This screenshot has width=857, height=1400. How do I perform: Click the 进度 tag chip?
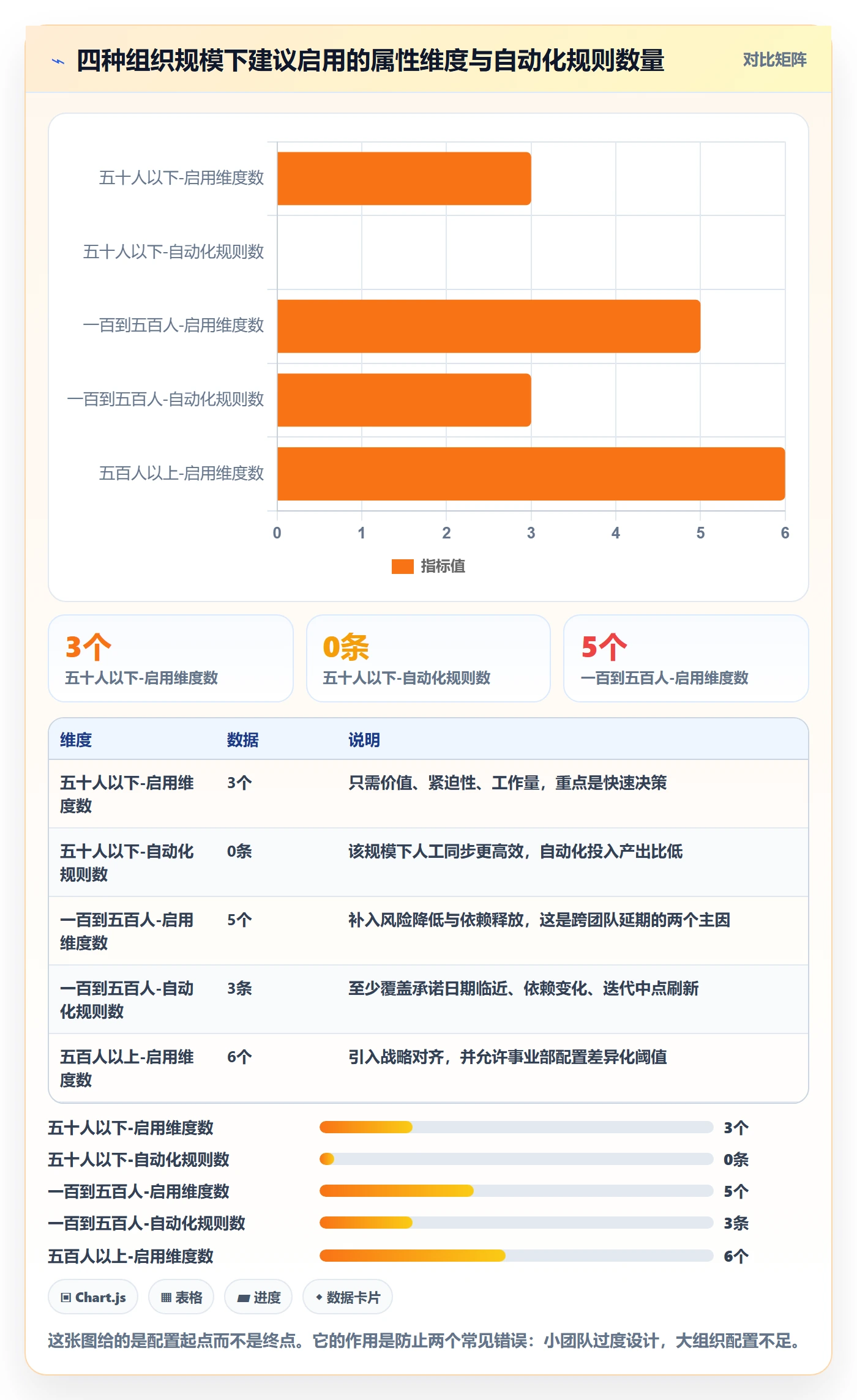coord(258,1297)
